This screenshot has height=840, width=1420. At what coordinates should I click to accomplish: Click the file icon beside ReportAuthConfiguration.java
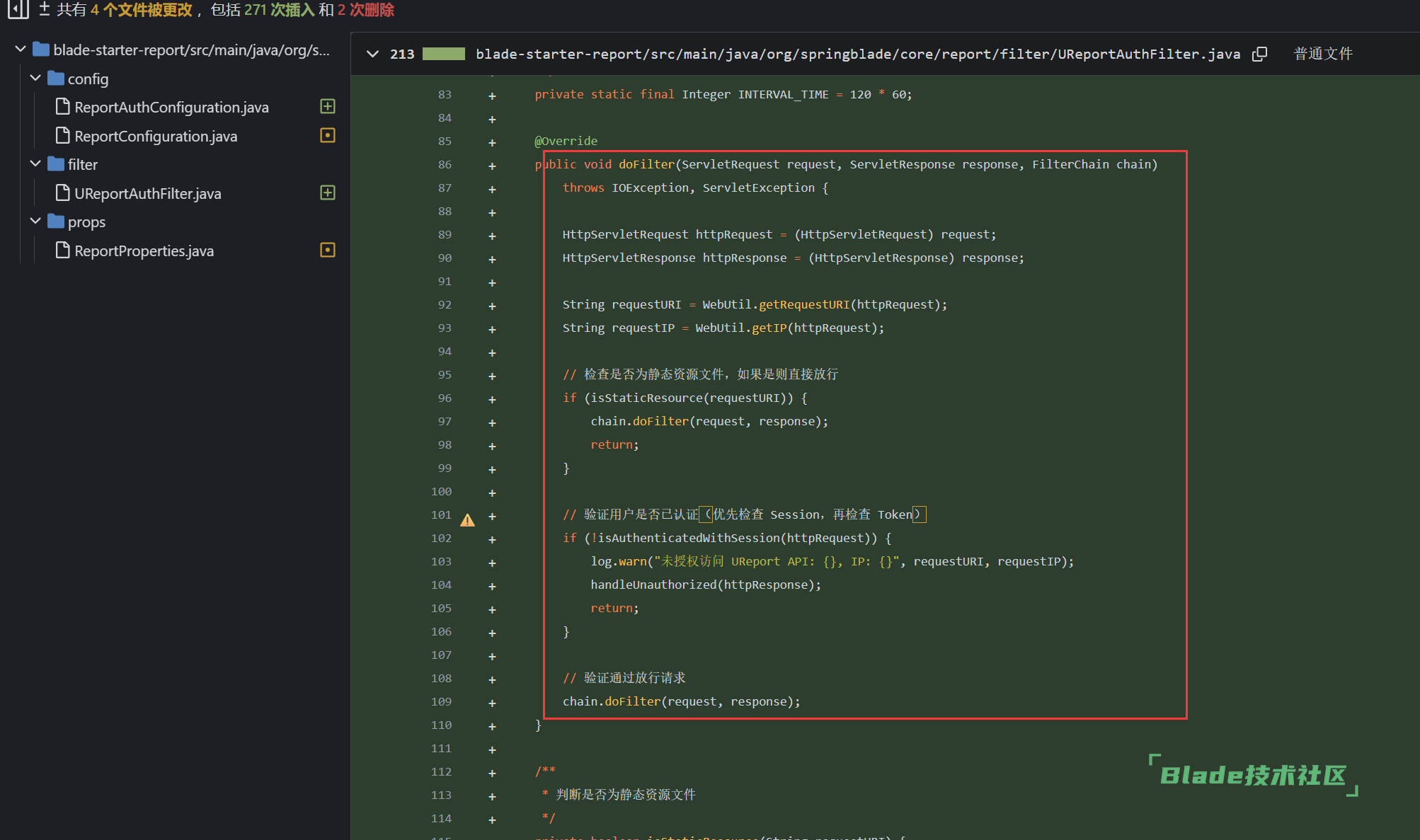click(x=63, y=107)
